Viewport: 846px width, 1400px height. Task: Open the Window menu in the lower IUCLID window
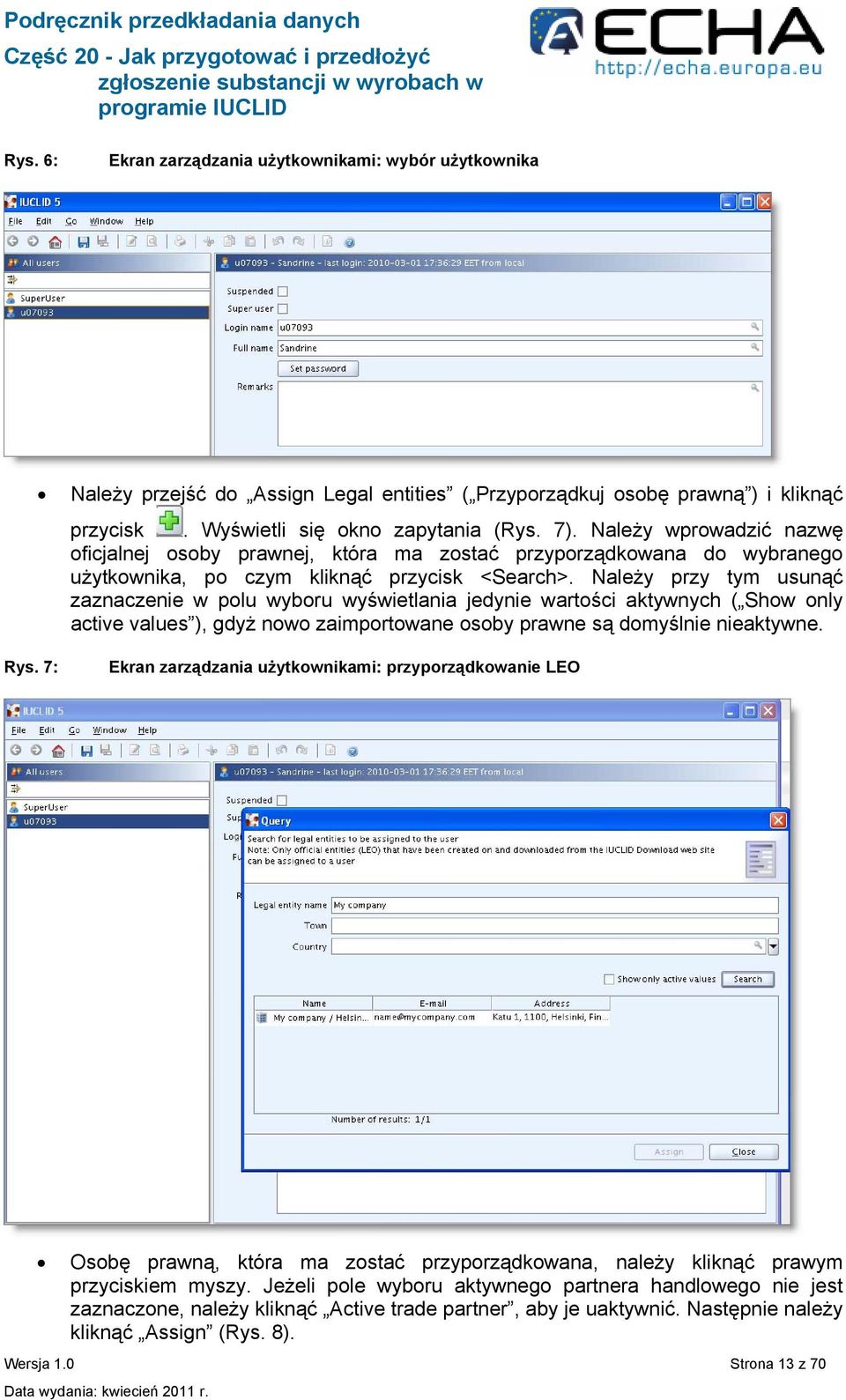point(110,730)
